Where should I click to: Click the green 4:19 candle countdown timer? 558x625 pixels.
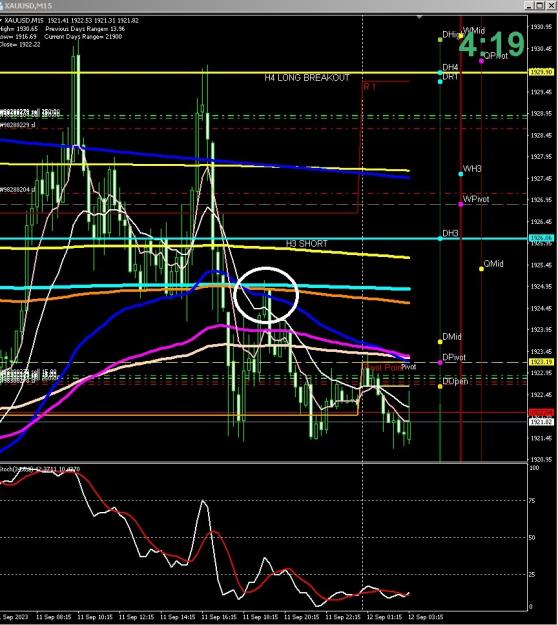point(491,44)
